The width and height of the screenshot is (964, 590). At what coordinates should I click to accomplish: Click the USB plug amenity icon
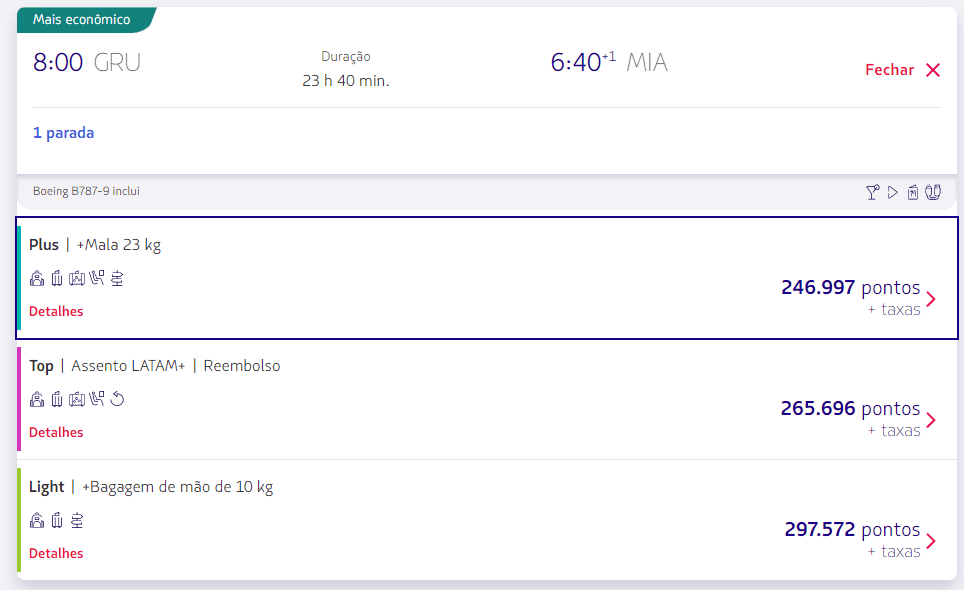point(933,192)
